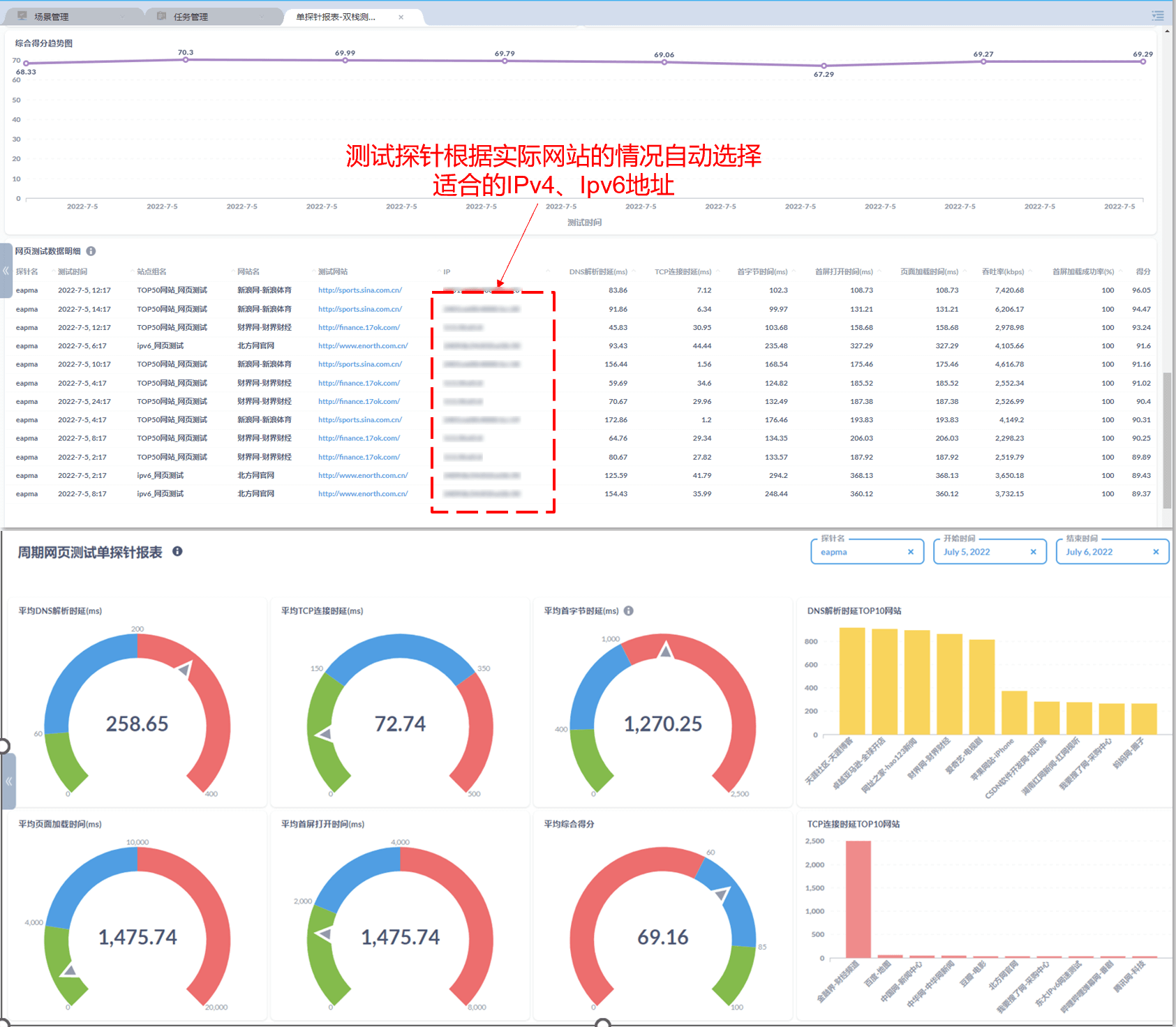
Task: Sort table by 得分 column header
Action: 1142,271
